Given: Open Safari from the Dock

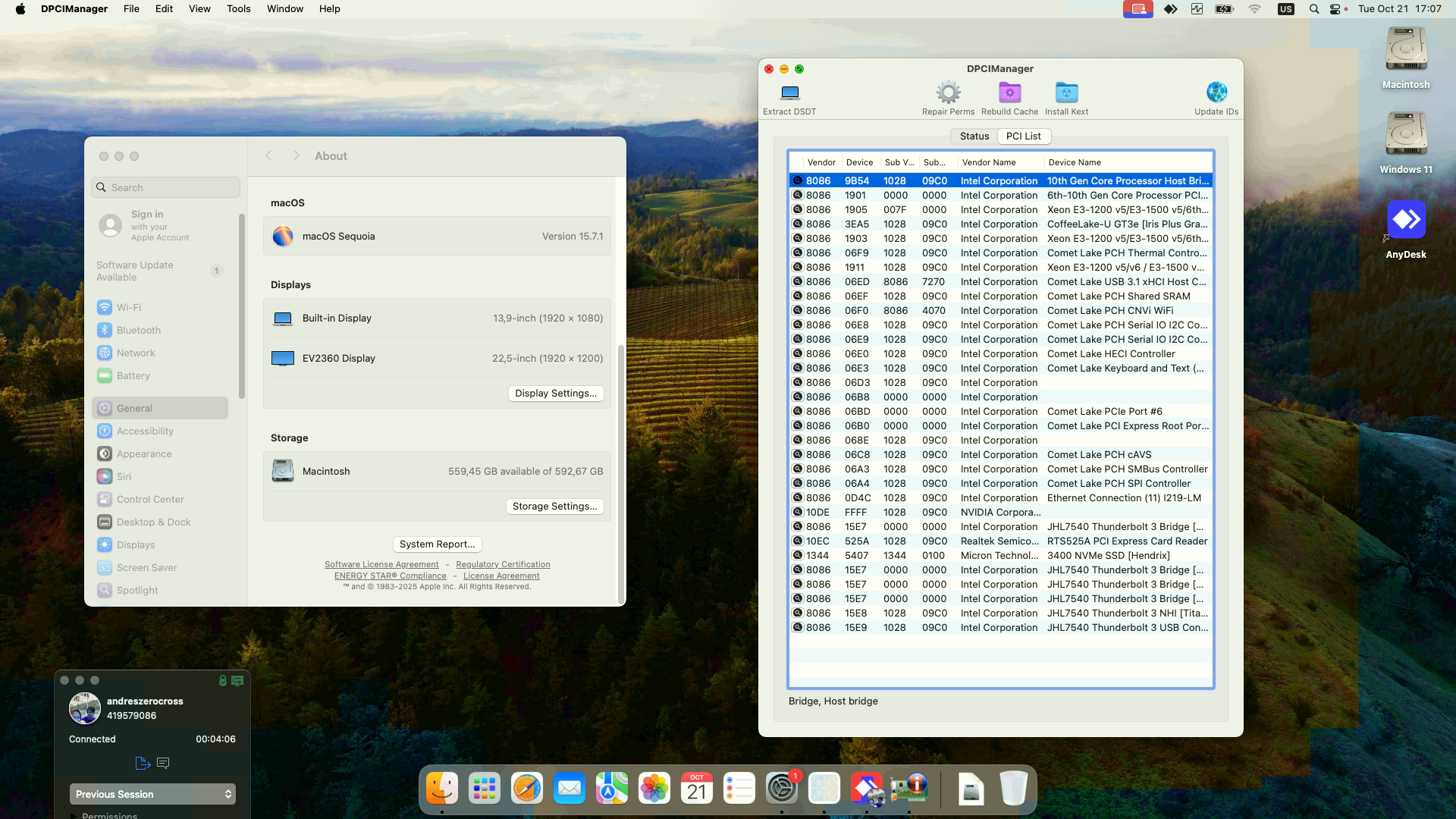Looking at the screenshot, I should pyautogui.click(x=526, y=789).
